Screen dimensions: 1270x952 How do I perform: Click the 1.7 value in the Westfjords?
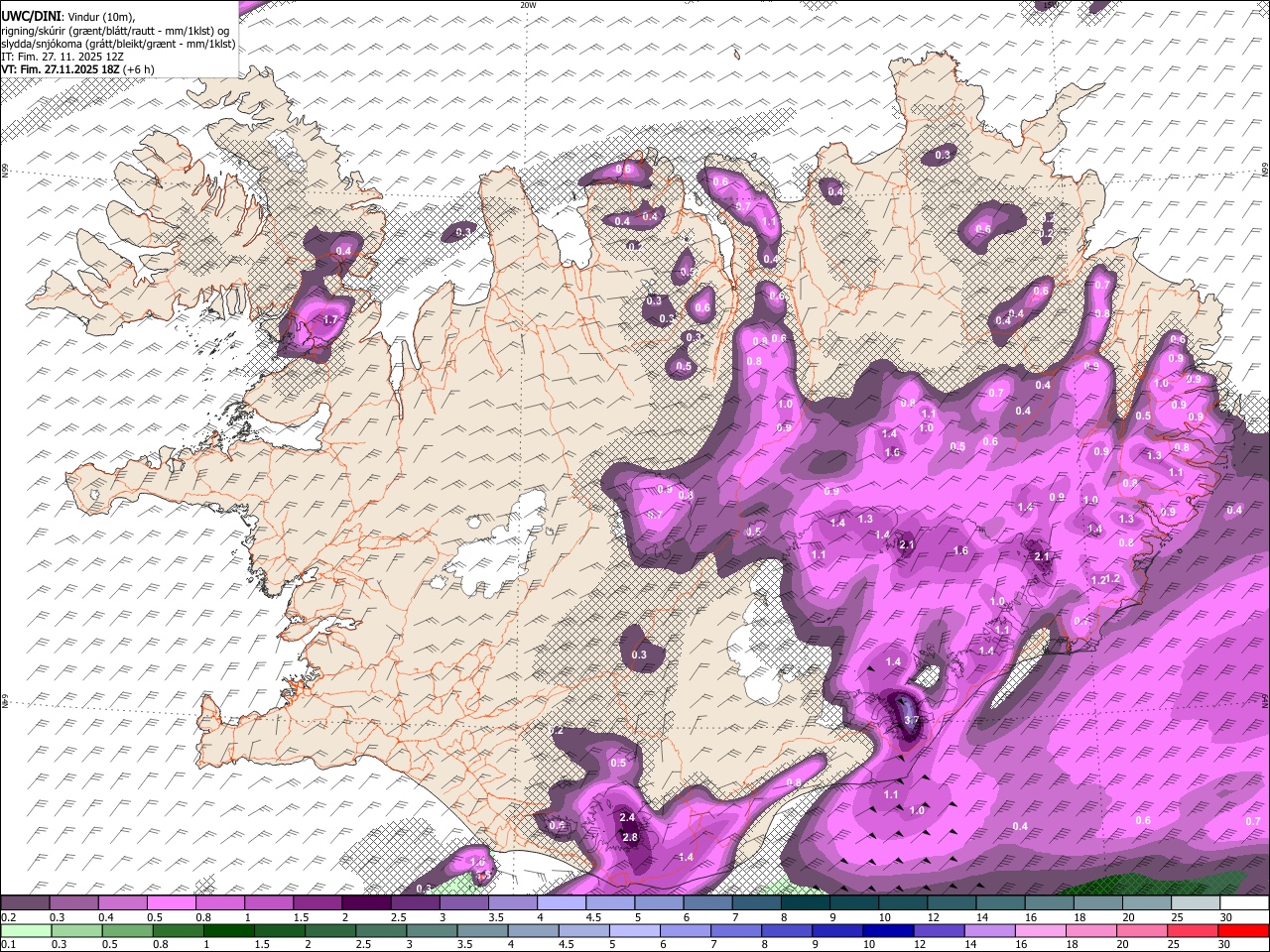click(331, 320)
